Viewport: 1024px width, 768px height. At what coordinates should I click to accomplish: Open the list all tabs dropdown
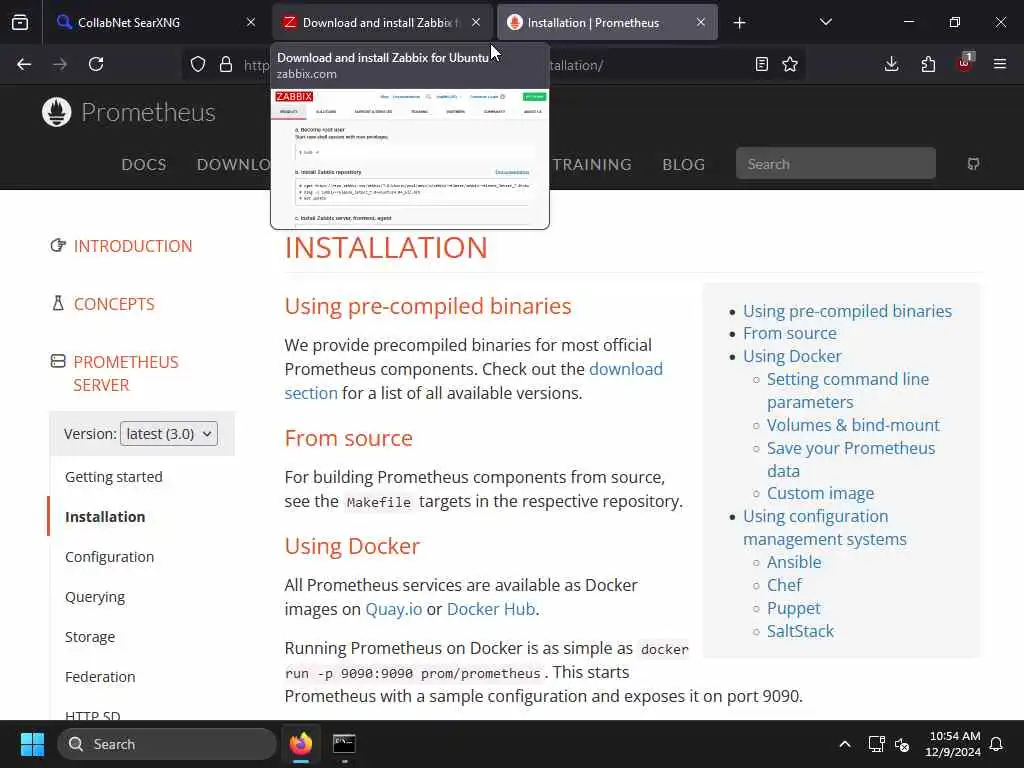825,22
